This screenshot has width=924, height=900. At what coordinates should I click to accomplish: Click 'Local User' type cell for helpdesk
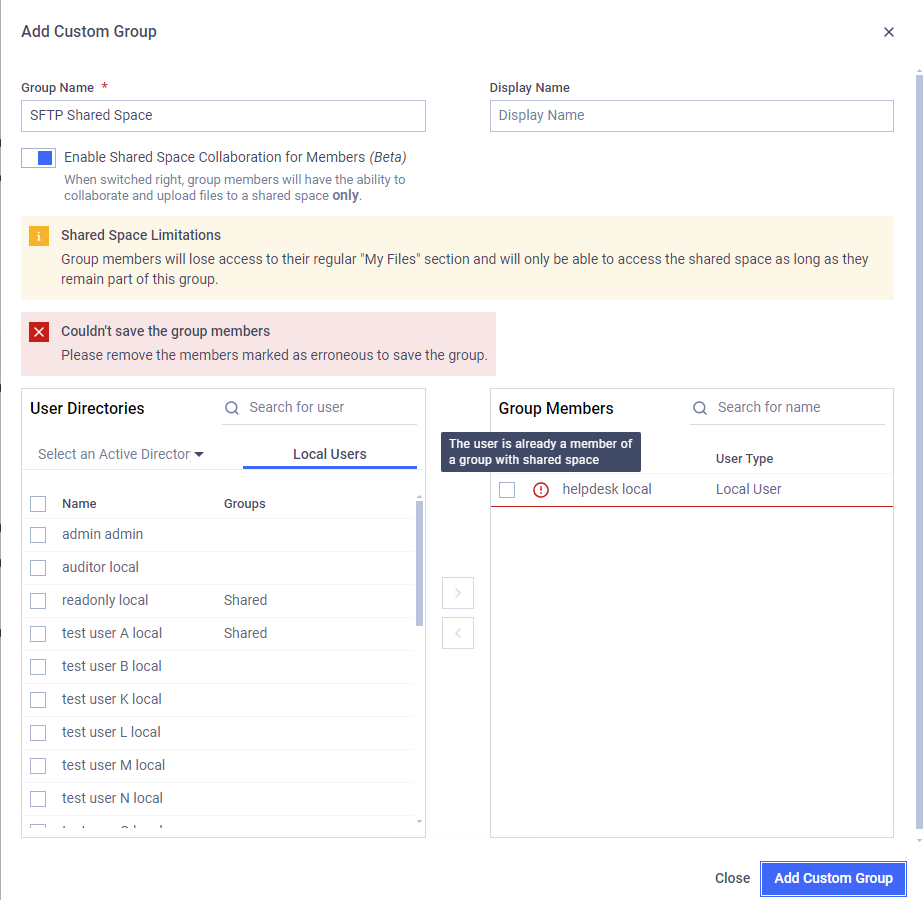point(748,490)
